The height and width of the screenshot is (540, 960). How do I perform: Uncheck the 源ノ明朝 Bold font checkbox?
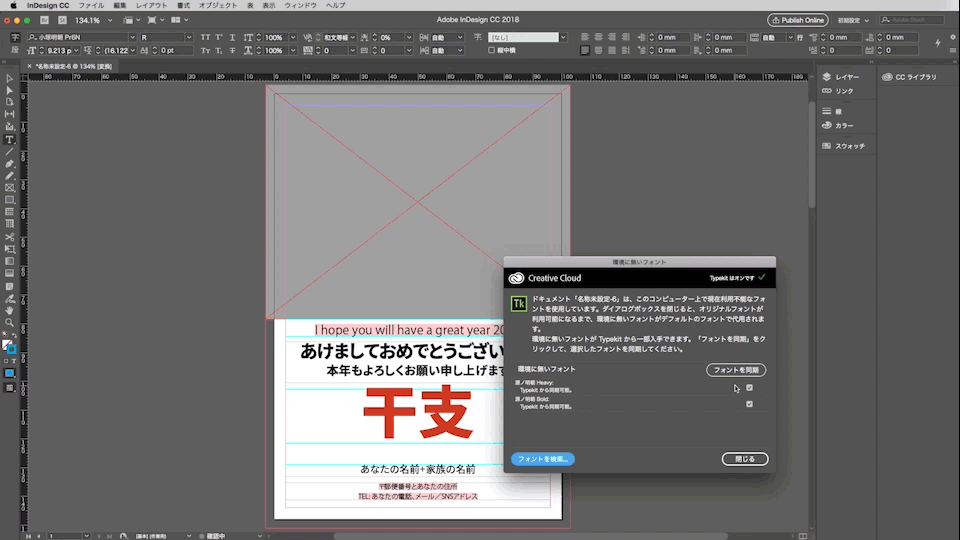click(x=749, y=404)
